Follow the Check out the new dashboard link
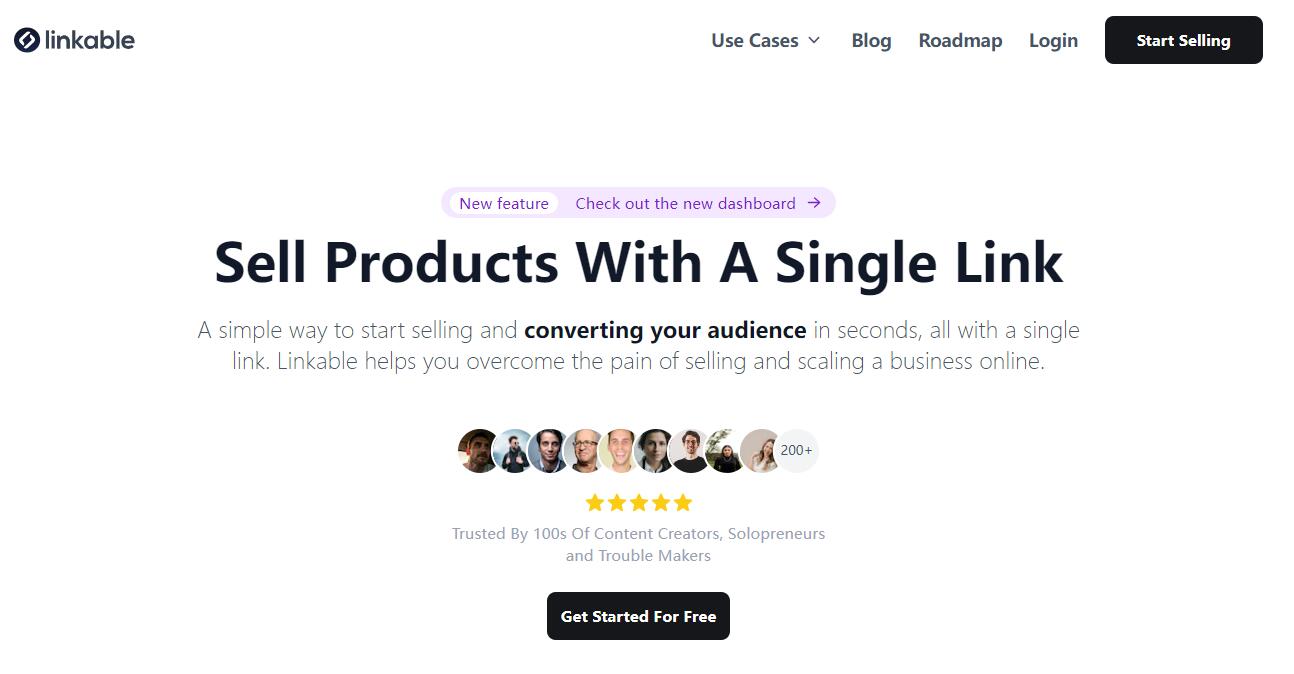This screenshot has height=674, width=1294. (685, 203)
